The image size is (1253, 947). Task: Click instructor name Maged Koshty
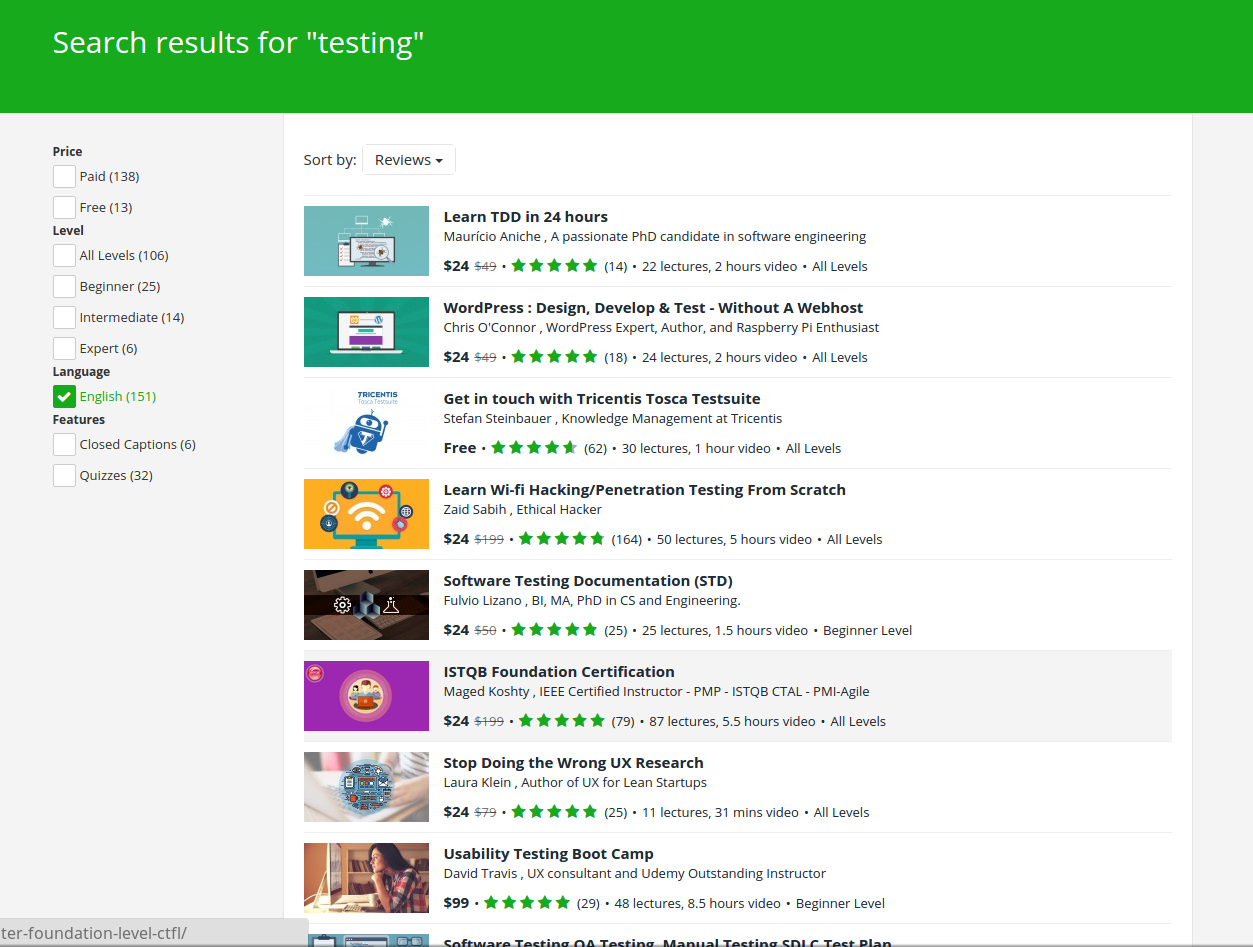(488, 692)
